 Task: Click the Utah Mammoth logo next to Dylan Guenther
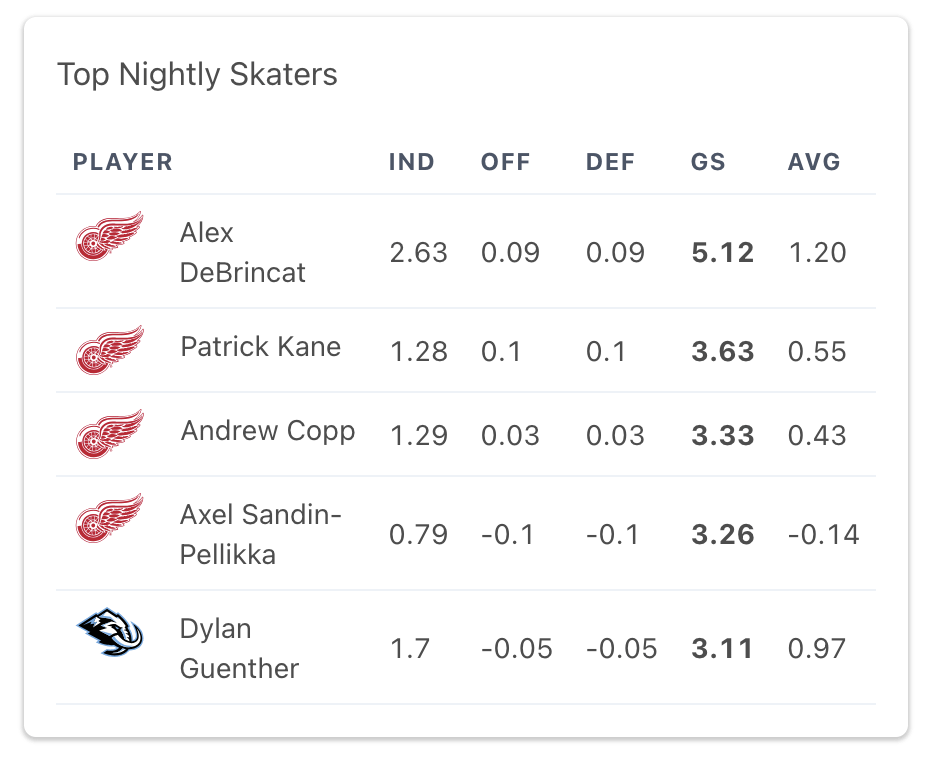(110, 647)
